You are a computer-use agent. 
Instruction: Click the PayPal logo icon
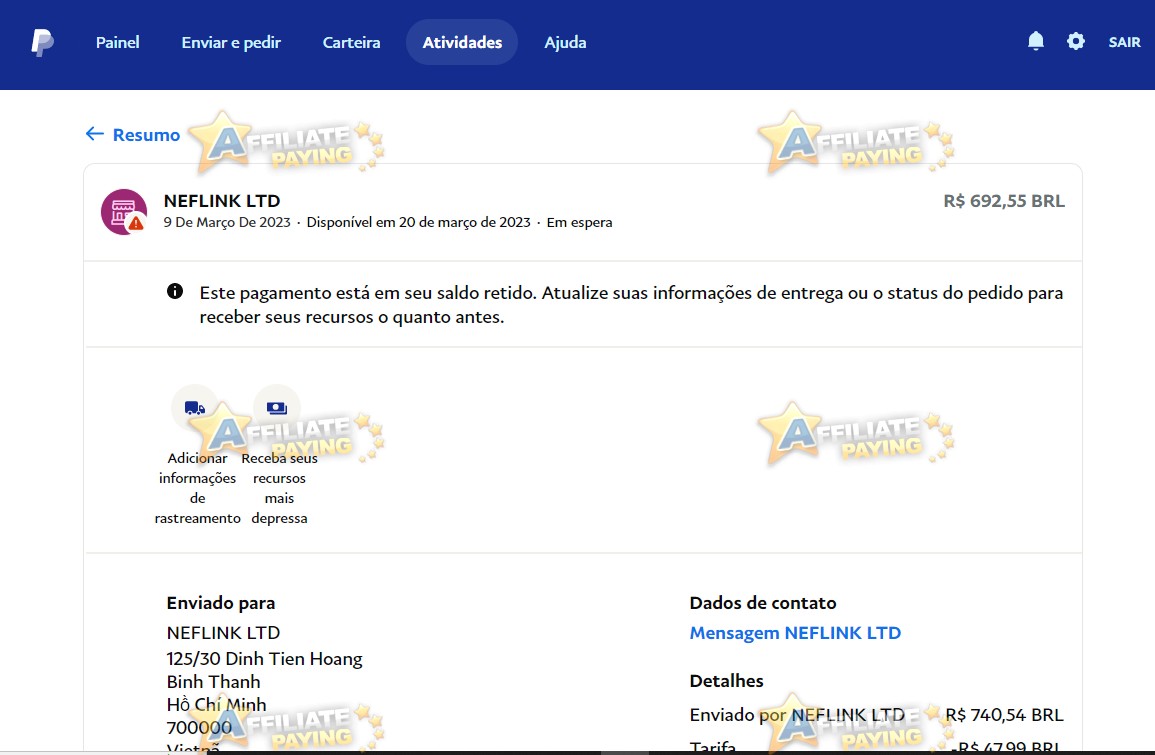pos(42,43)
